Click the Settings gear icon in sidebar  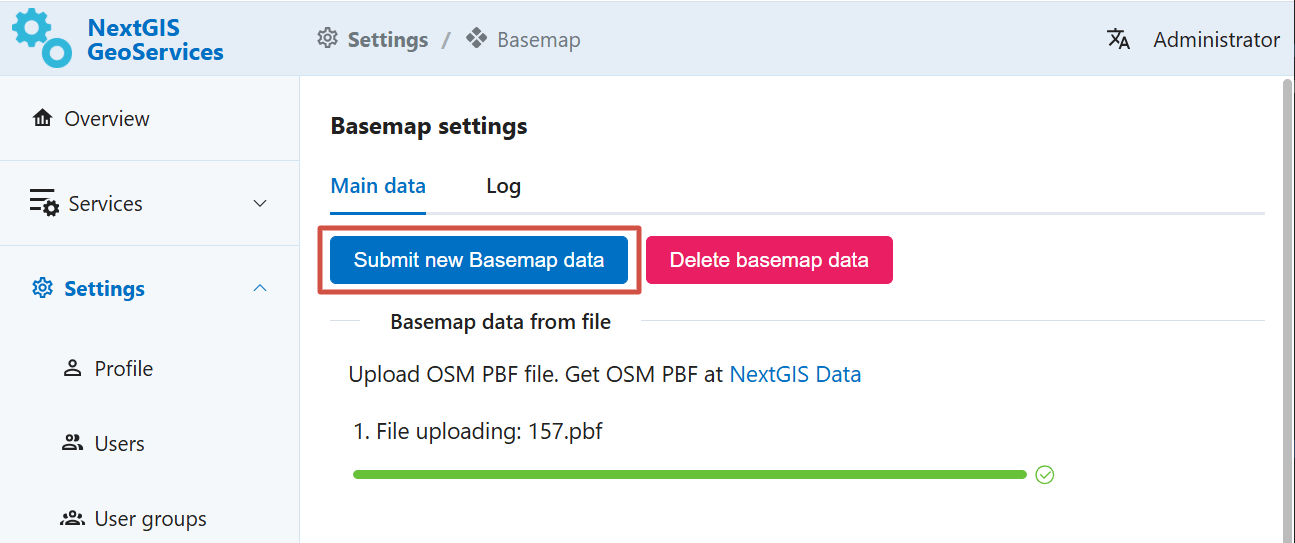click(42, 289)
